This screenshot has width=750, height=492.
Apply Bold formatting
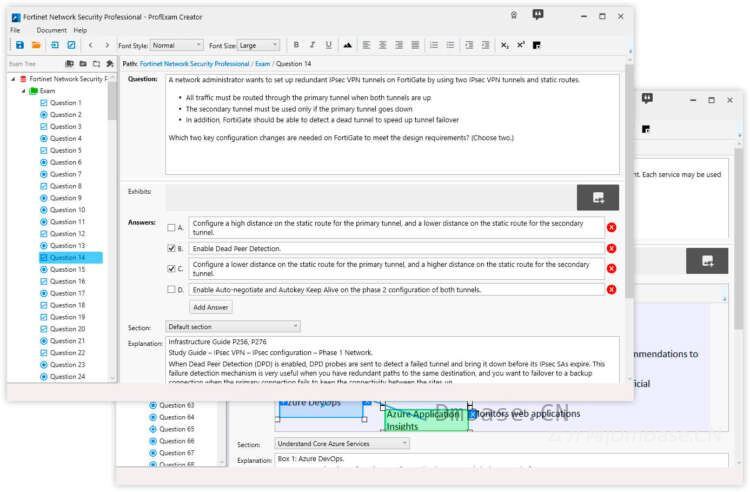click(296, 45)
